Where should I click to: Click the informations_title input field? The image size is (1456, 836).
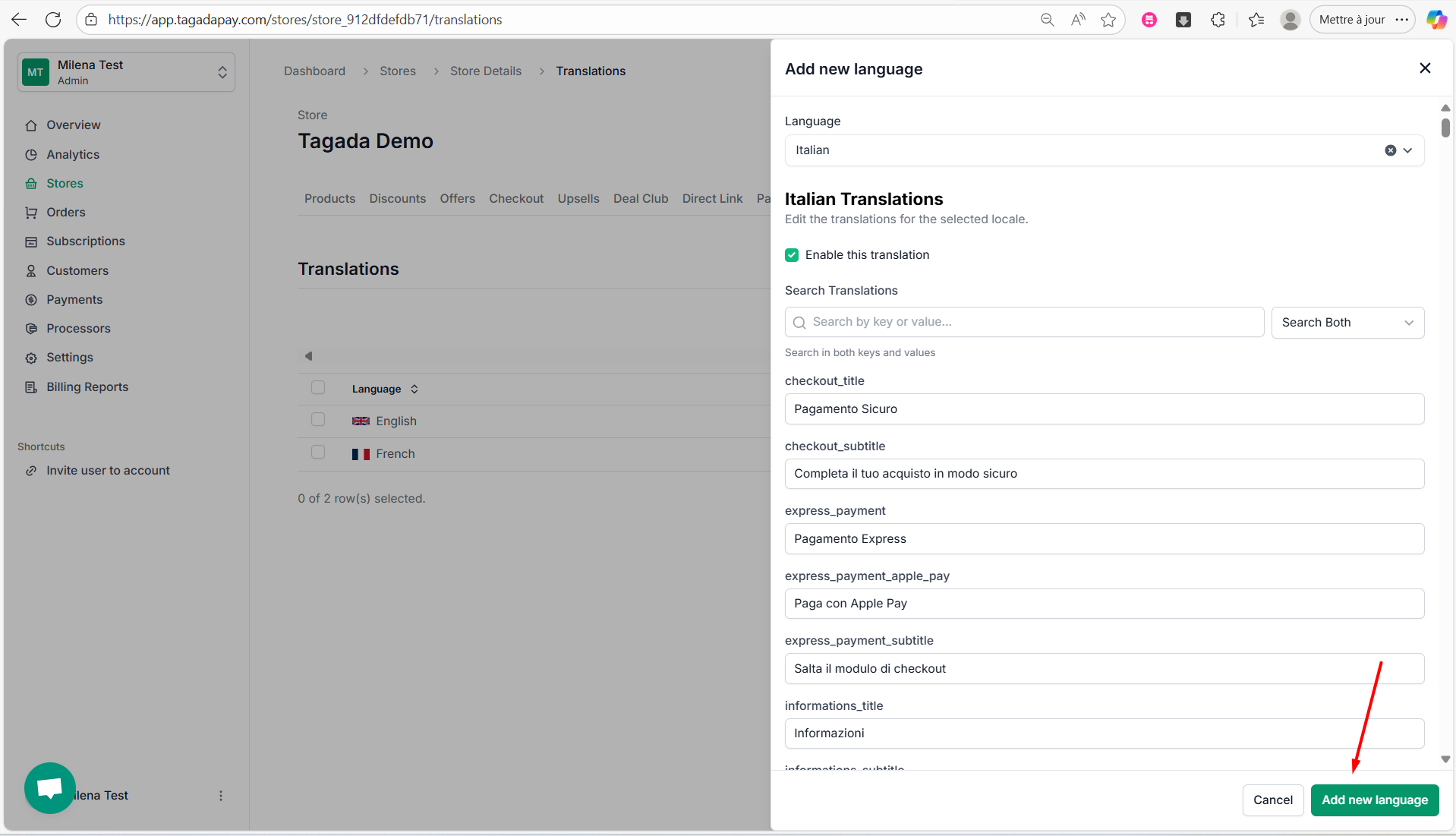tap(1104, 733)
